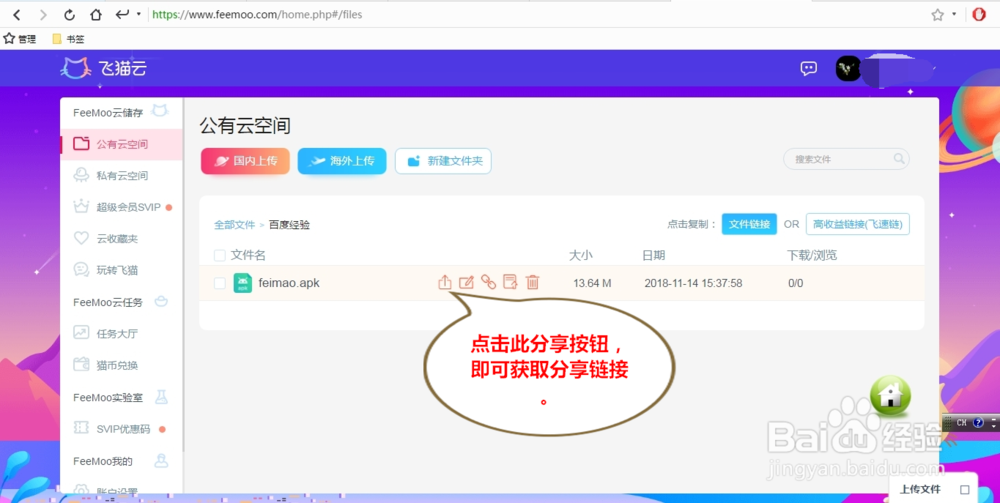Click the share icon for feimao.apk
This screenshot has height=503, width=1000.
[x=445, y=282]
